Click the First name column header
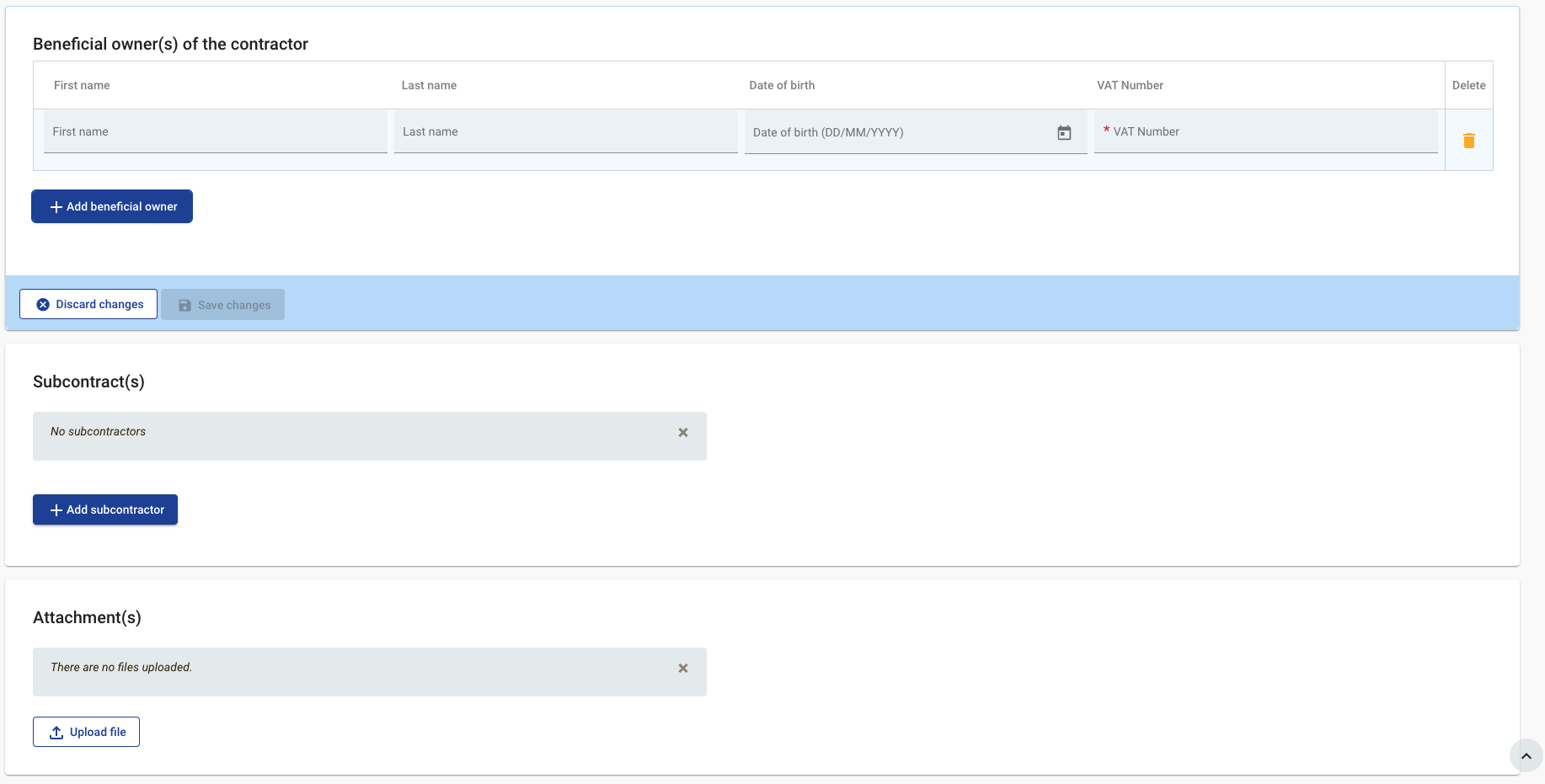Viewport: 1545px width, 784px height. click(82, 85)
